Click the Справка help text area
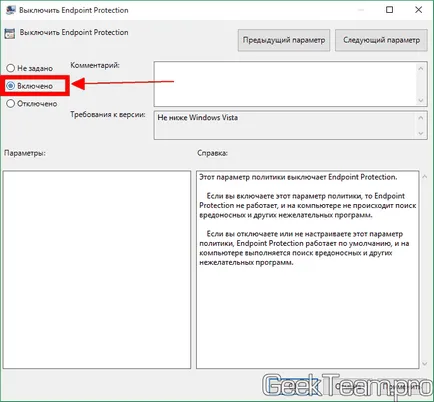The height and width of the screenshot is (402, 434). point(307,270)
